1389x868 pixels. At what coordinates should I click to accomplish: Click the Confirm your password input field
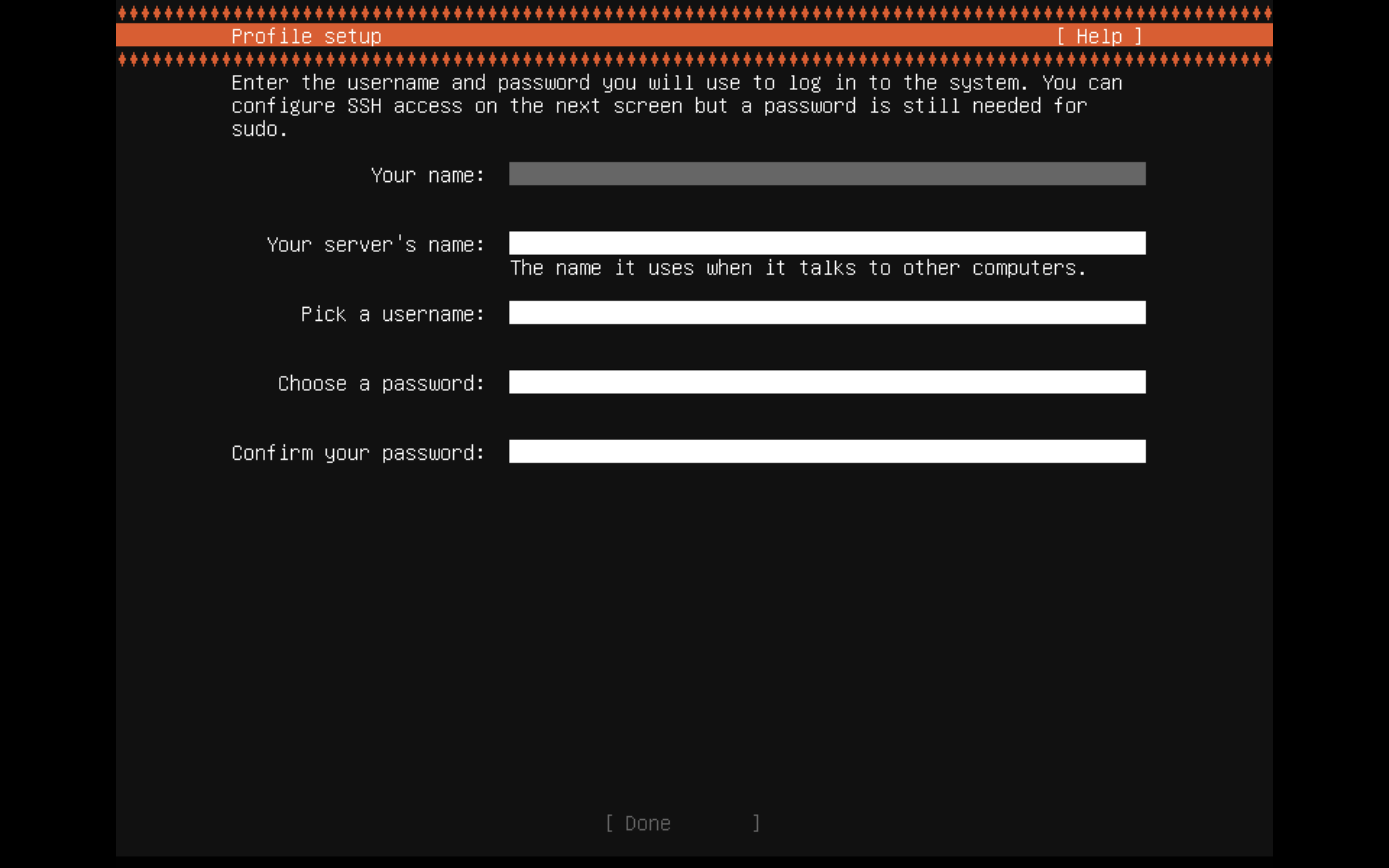[x=827, y=452]
